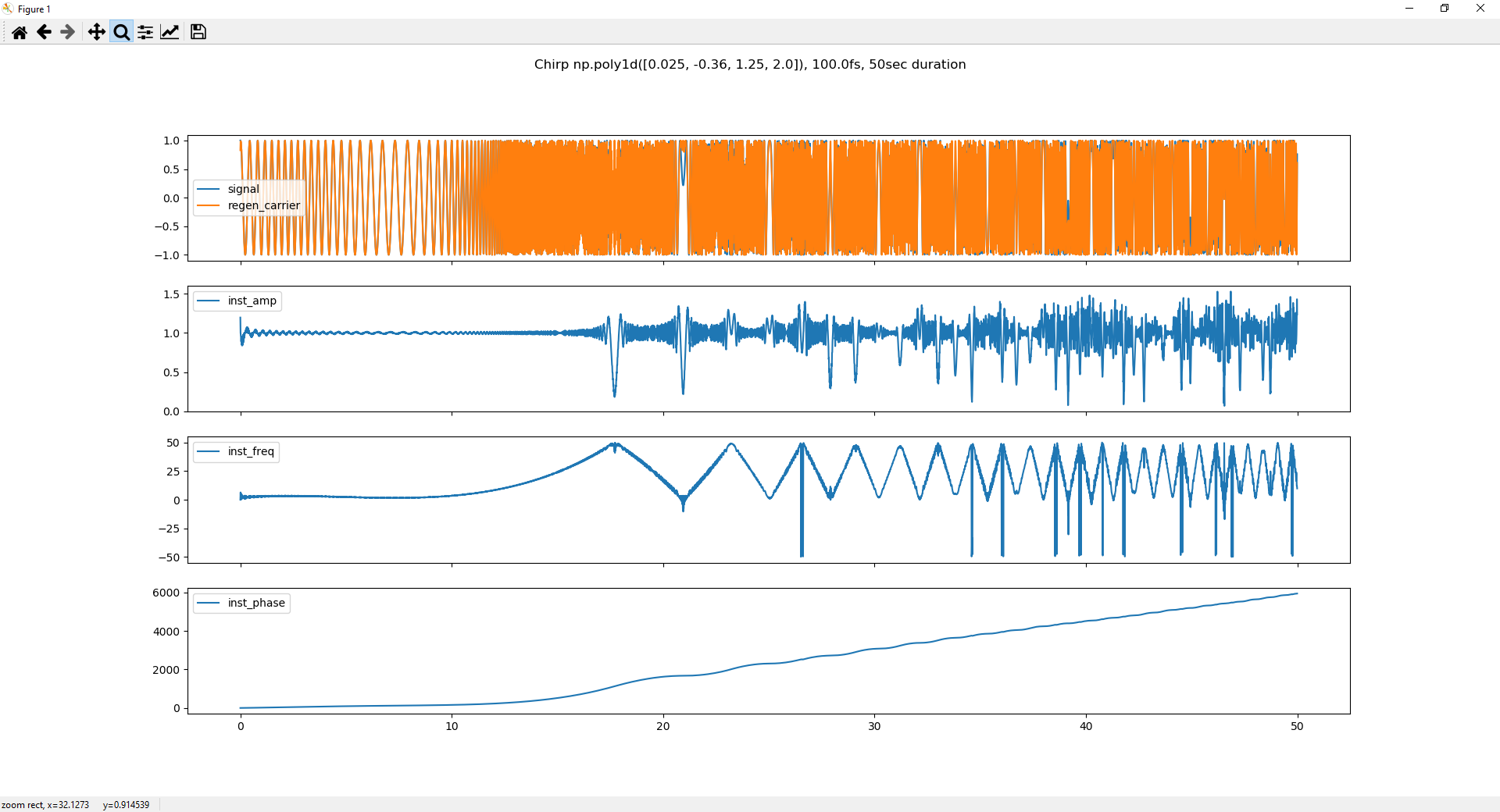Toggle the Zoom to rectangle tool
Screen dimensions: 1500x812
click(121, 32)
